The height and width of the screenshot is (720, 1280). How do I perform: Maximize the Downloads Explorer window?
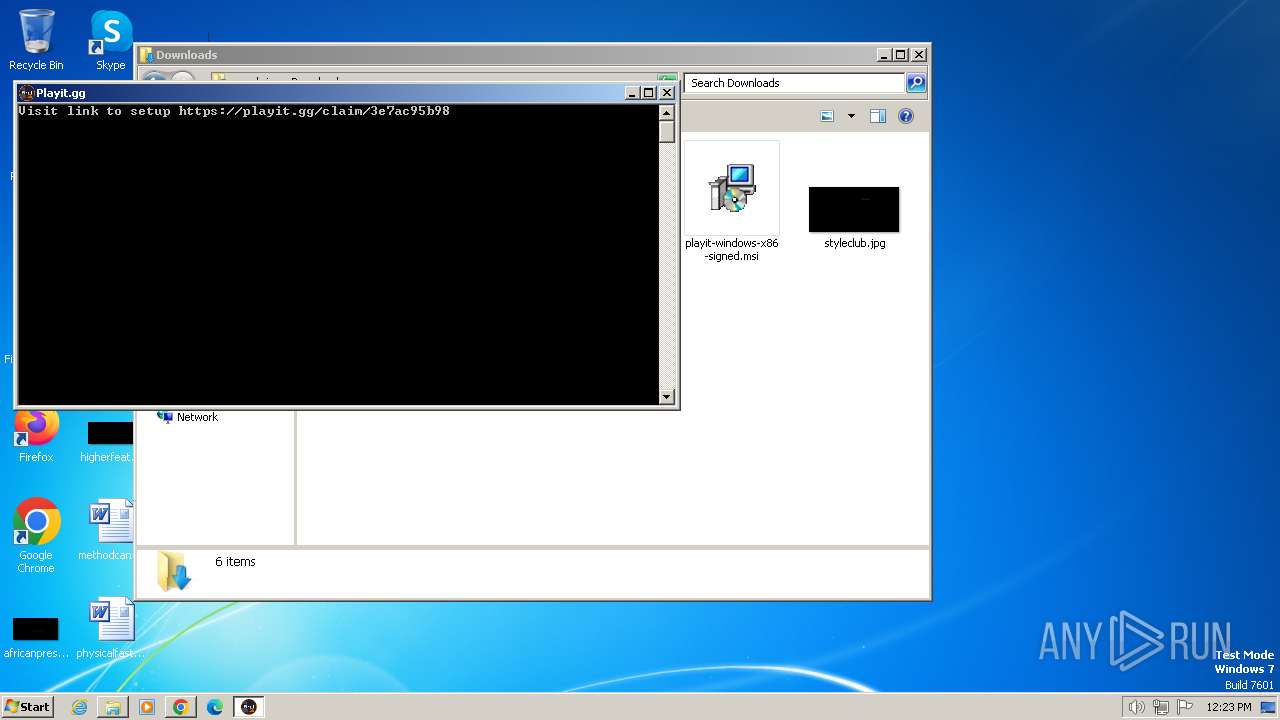[901, 55]
